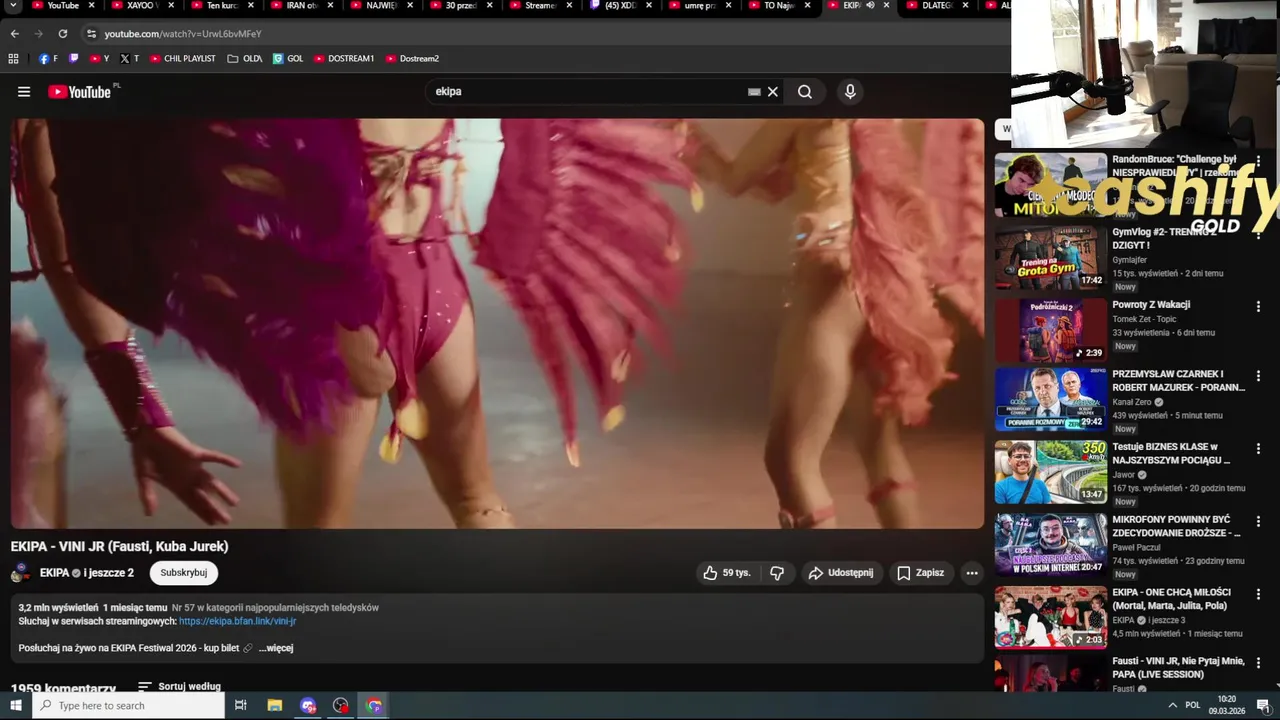Open the GOL bookmark
Screen dimensions: 1280x720
[288, 59]
